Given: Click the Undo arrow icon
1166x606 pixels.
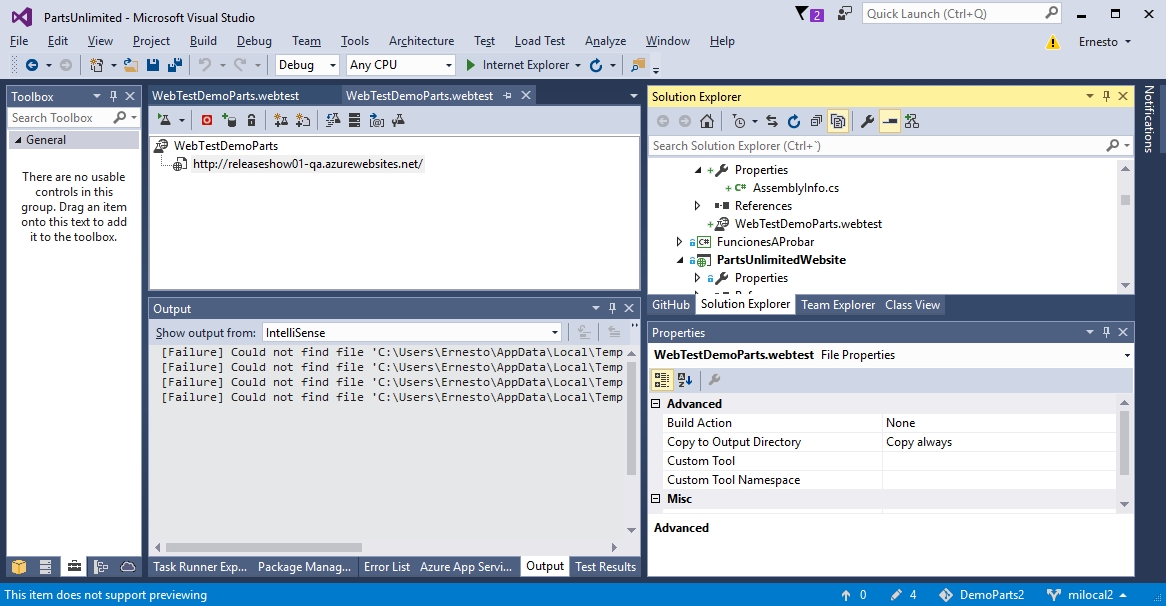Looking at the screenshot, I should click(x=204, y=65).
